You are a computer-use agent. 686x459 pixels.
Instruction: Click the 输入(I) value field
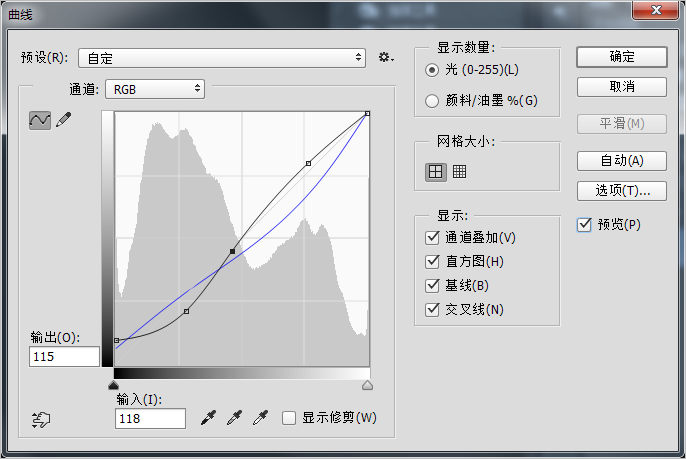pos(150,419)
